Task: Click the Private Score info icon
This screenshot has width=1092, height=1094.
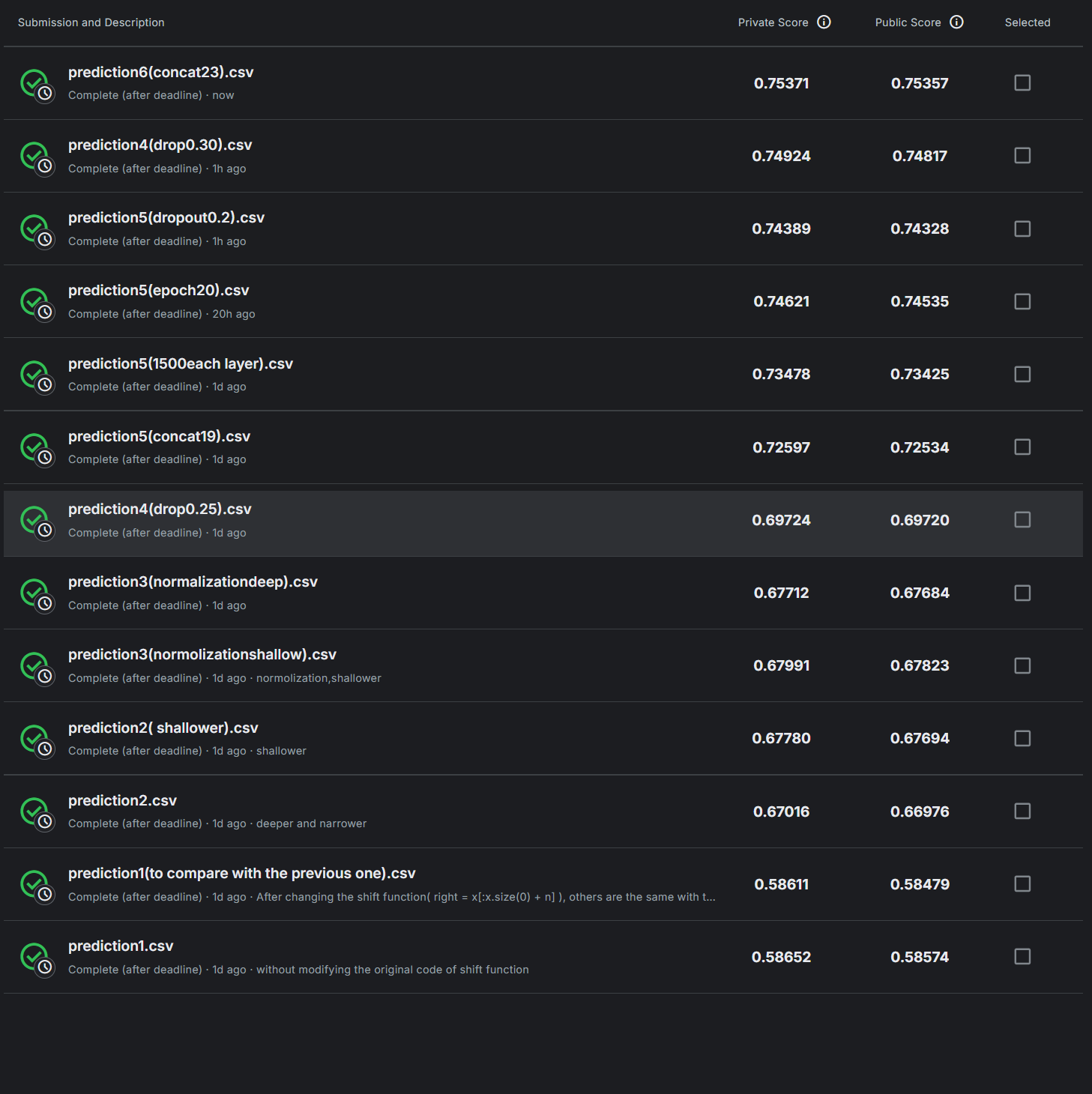Action: 824,22
